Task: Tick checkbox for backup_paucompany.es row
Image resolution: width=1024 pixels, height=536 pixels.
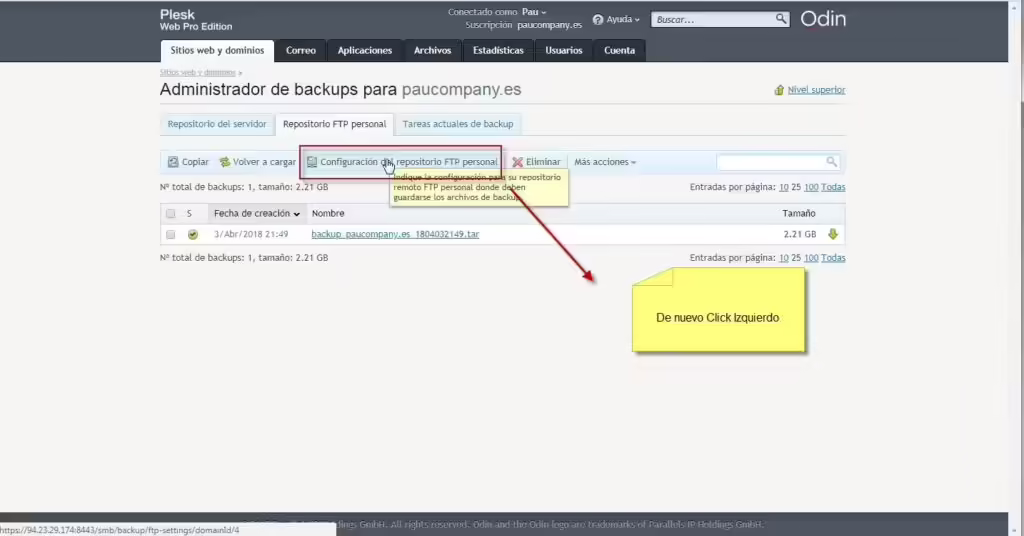Action: pos(170,234)
